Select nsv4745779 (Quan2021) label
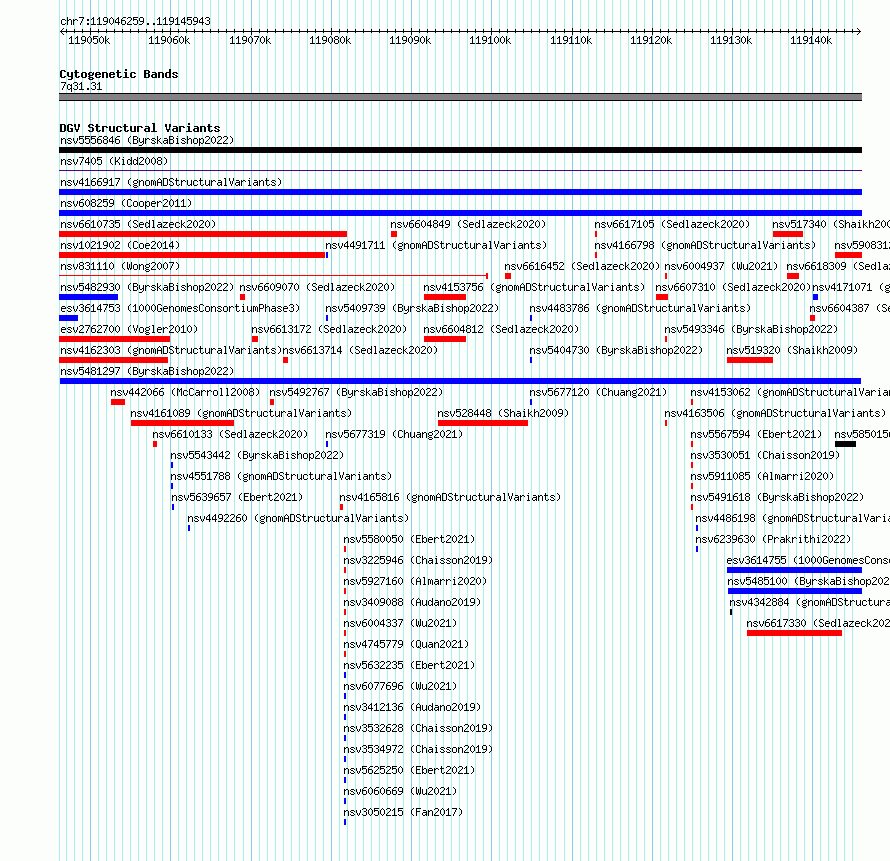 [x=406, y=644]
